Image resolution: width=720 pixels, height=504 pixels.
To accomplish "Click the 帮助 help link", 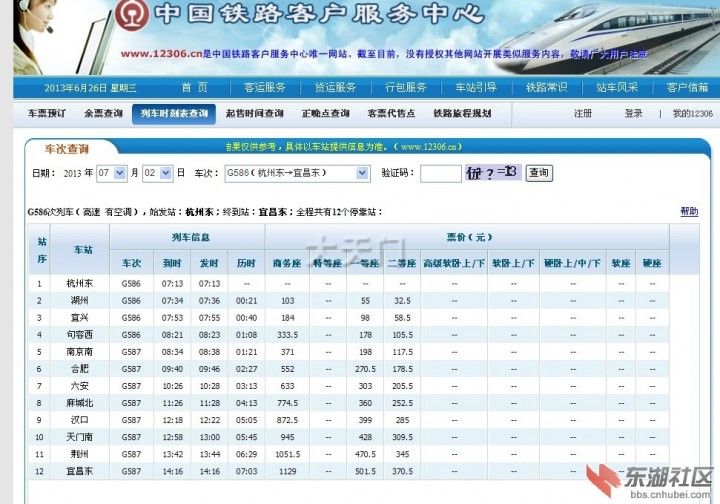I will [x=689, y=212].
